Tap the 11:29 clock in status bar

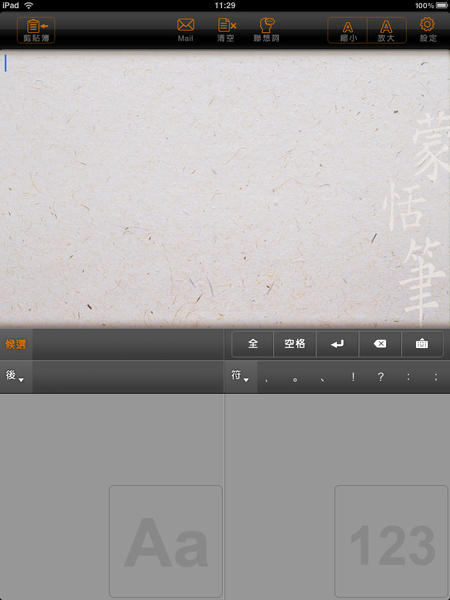coord(225,5)
